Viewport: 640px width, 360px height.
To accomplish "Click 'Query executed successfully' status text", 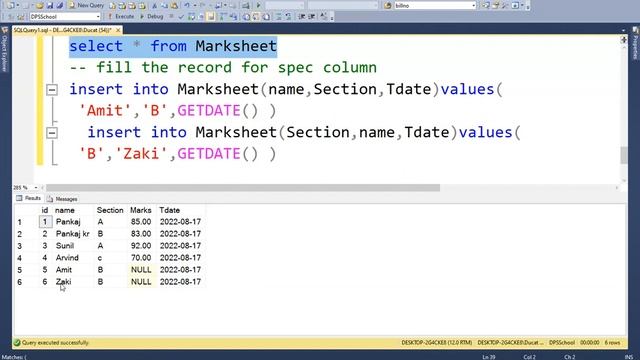I will click(x=55, y=343).
